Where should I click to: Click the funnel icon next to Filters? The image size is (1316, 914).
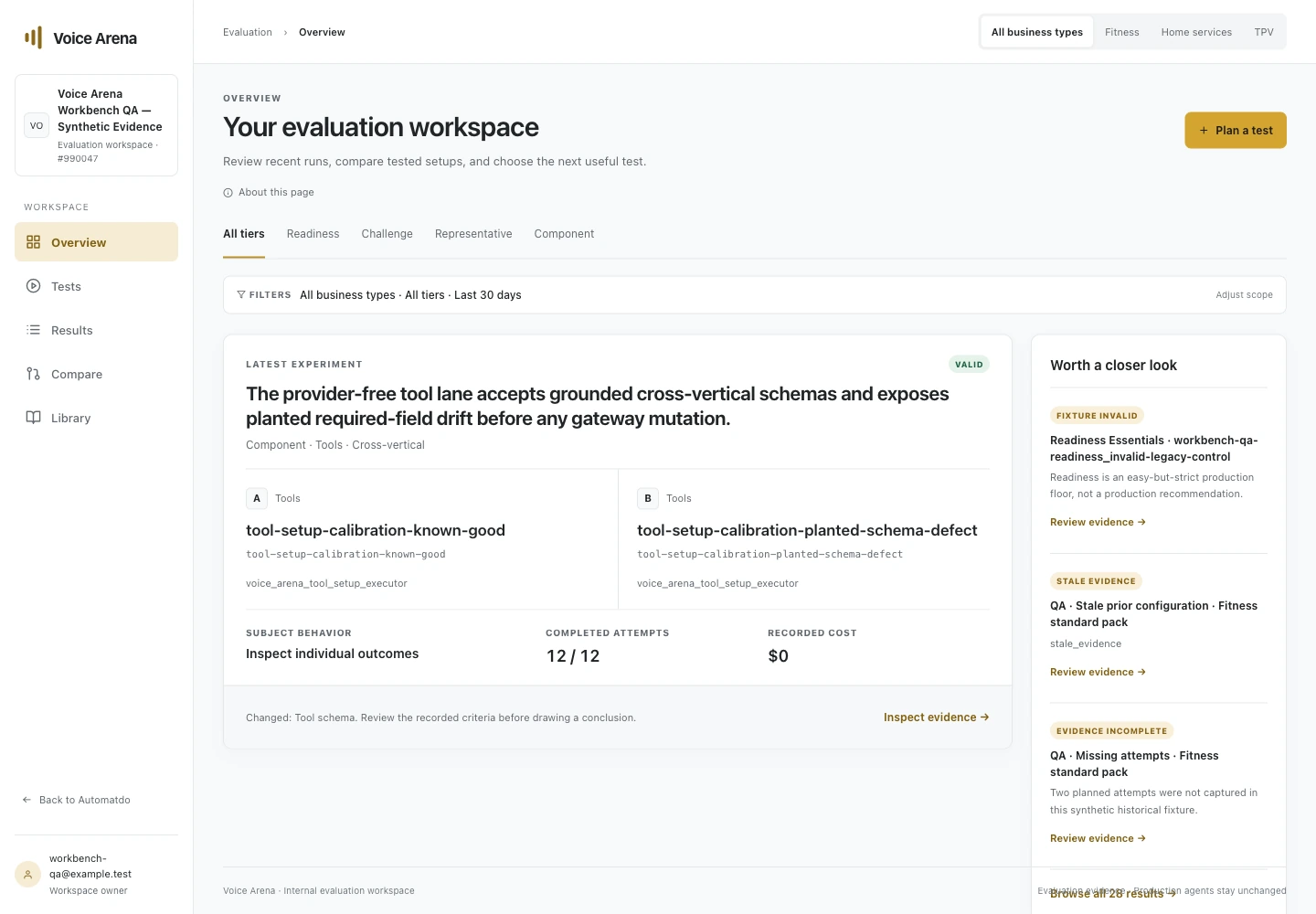click(241, 295)
